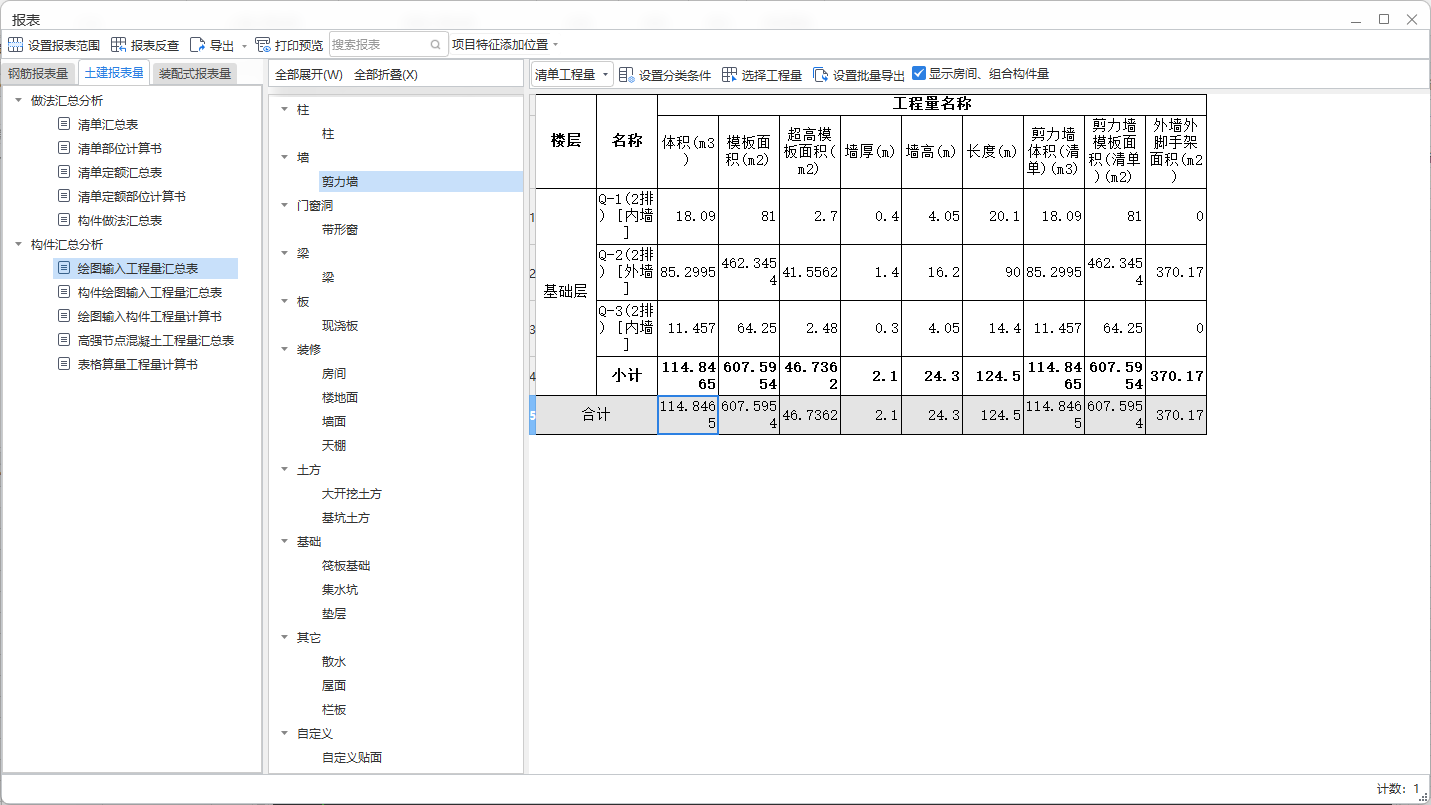Collapse the 门窗洞 category group
Viewport: 1431px width, 805px height.
pyautogui.click(x=284, y=205)
